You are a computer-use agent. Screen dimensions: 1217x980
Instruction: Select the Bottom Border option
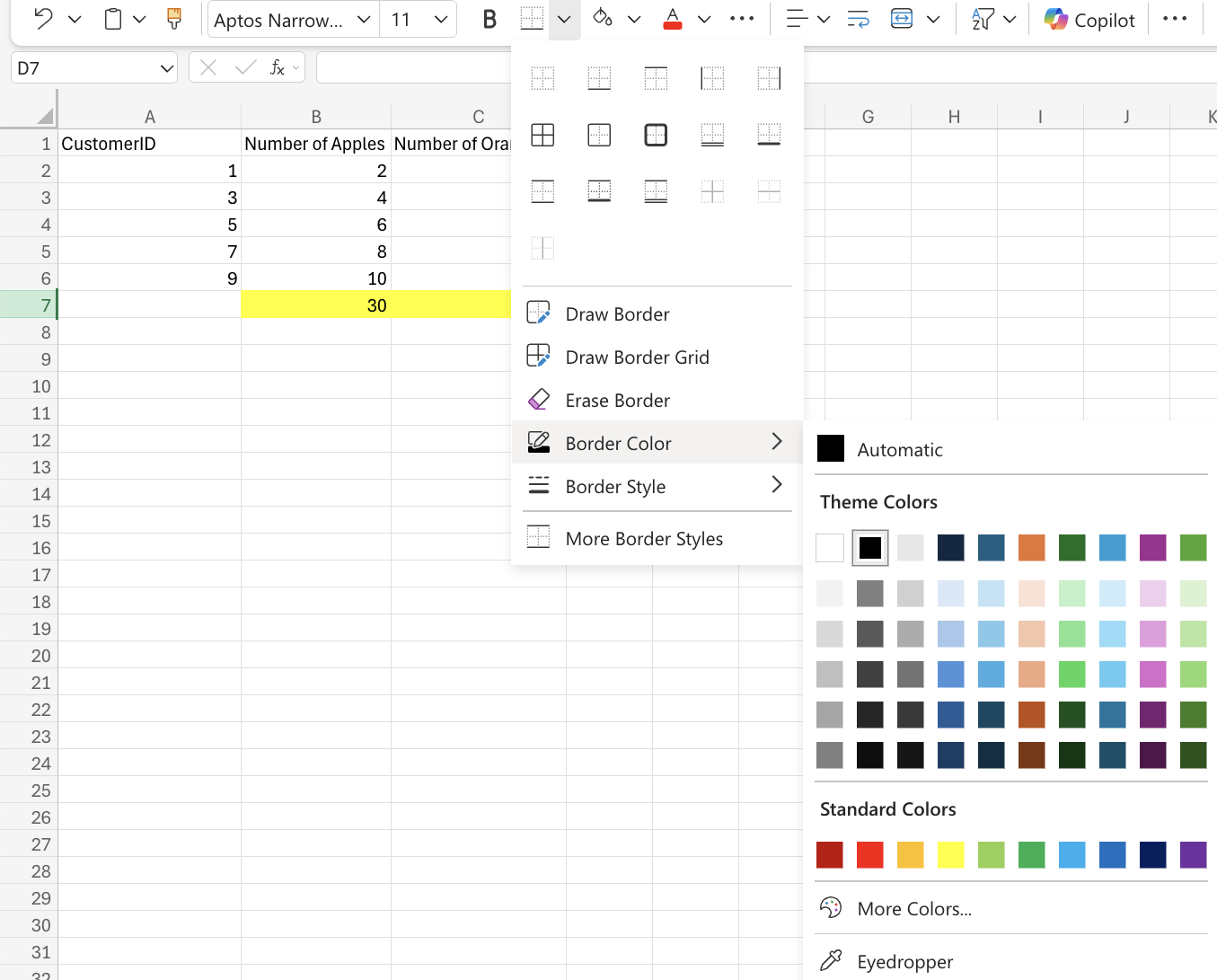tap(599, 78)
